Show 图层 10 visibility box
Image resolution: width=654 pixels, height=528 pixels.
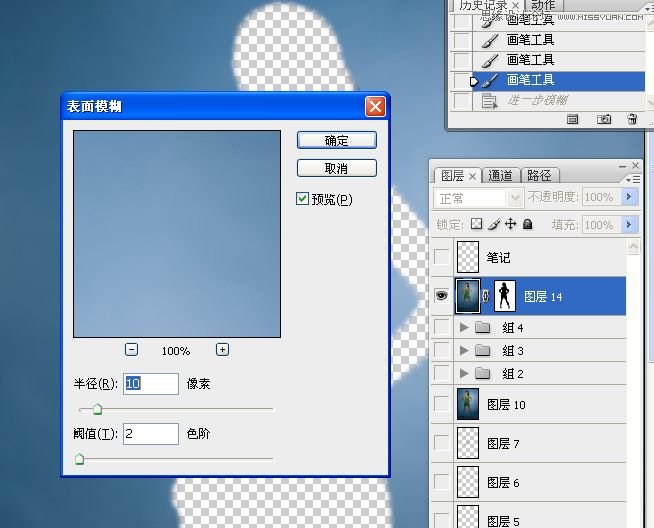[442, 404]
